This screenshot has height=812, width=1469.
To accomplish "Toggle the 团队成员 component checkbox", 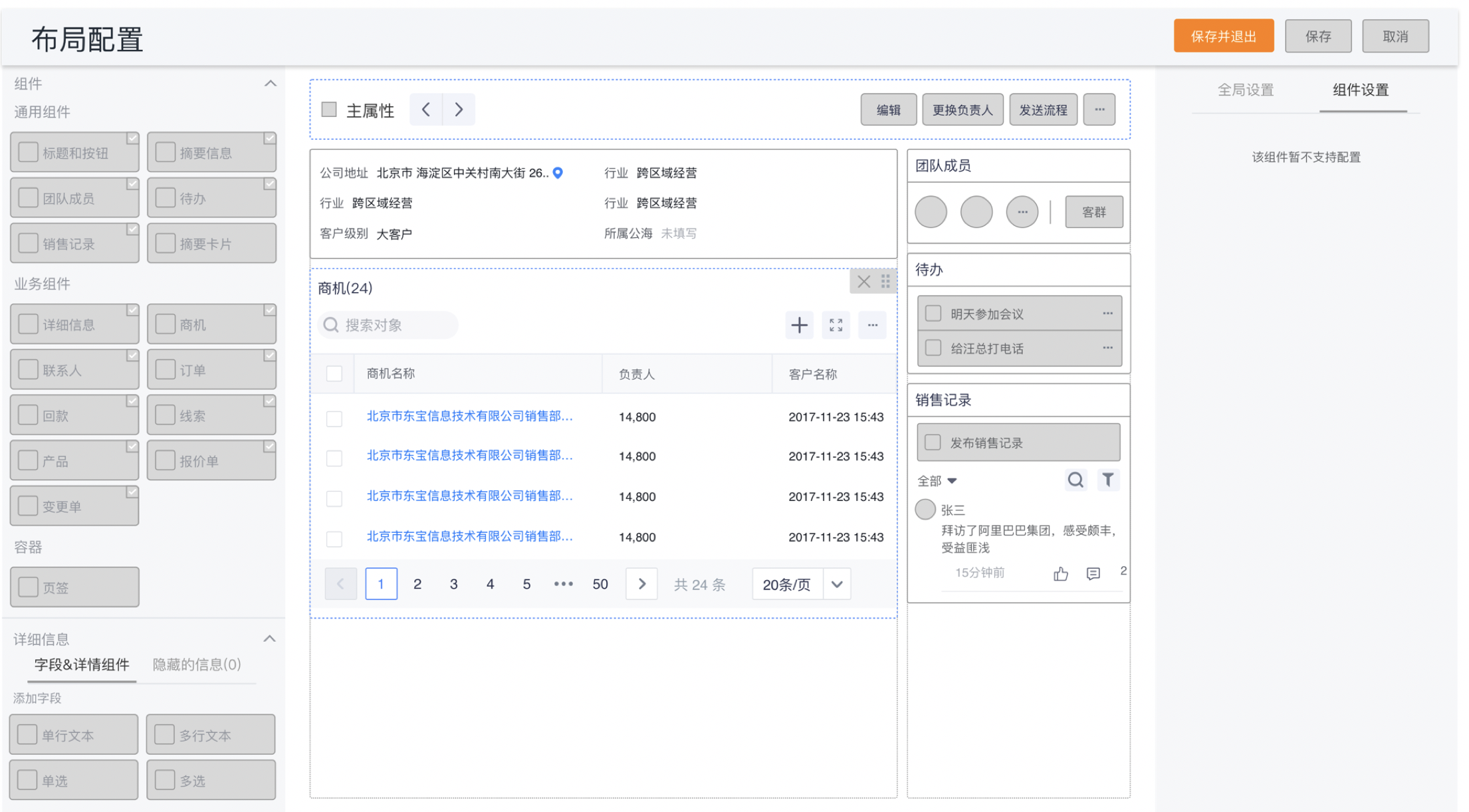I will tap(28, 198).
